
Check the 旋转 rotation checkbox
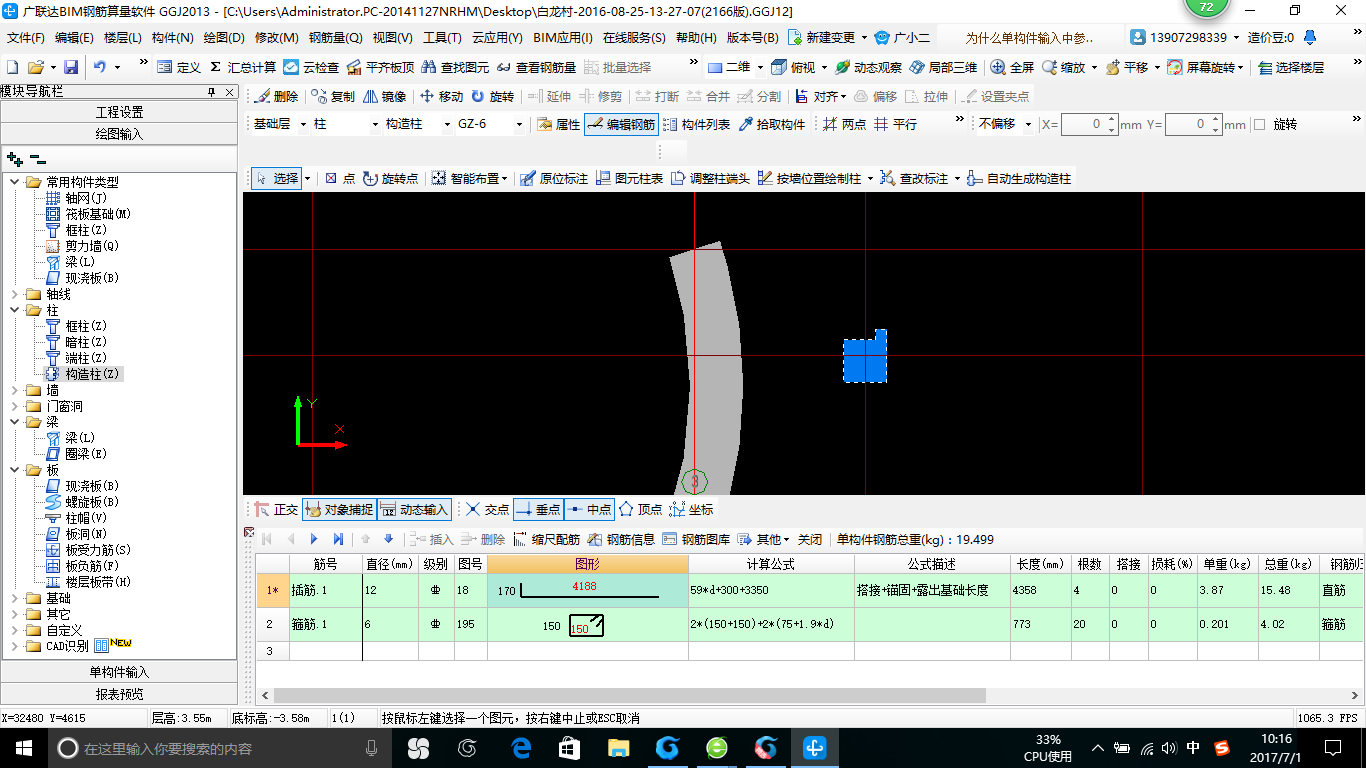coord(1259,125)
